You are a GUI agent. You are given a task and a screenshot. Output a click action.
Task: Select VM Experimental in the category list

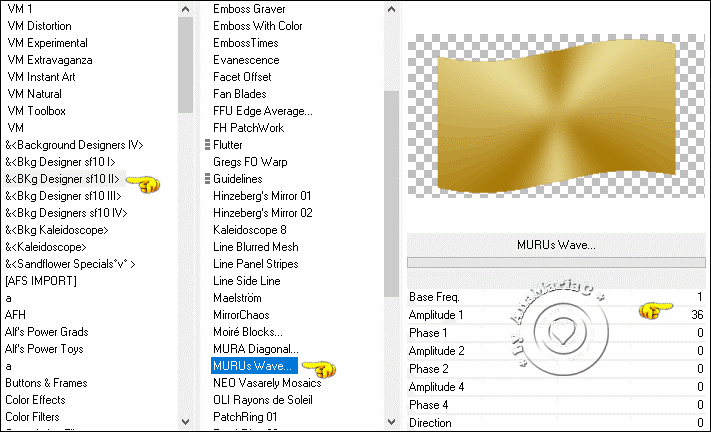coord(48,43)
